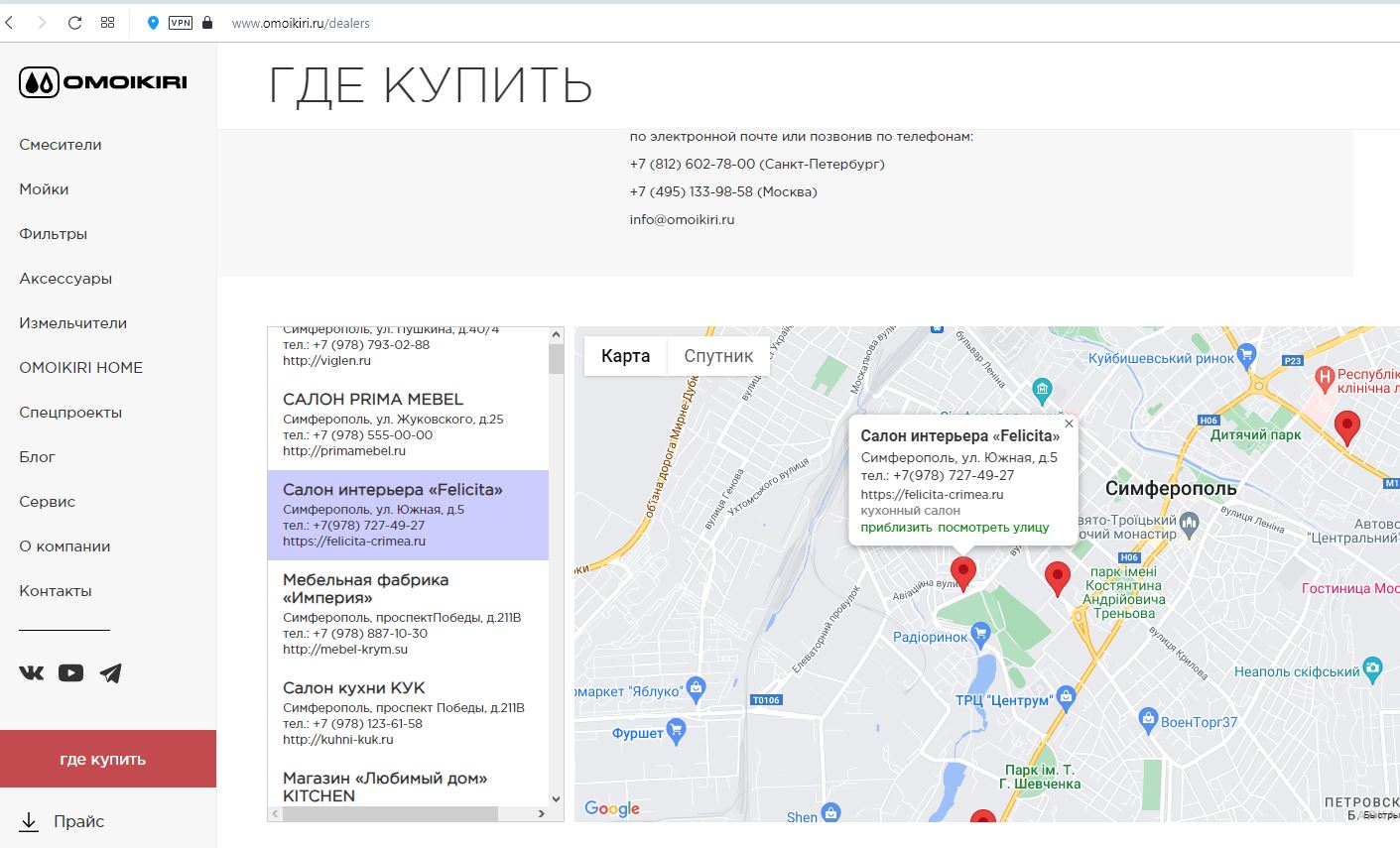This screenshot has height=848, width=1400.
Task: Close the Felicita map info popup
Action: coord(1069,424)
